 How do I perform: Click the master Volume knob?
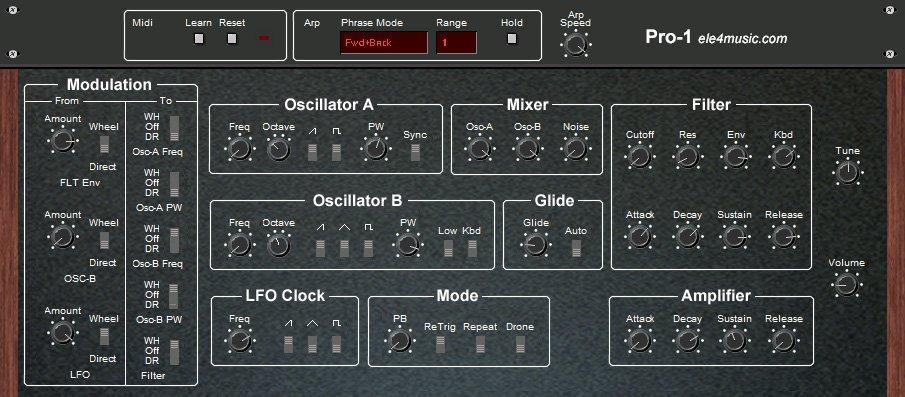(847, 284)
